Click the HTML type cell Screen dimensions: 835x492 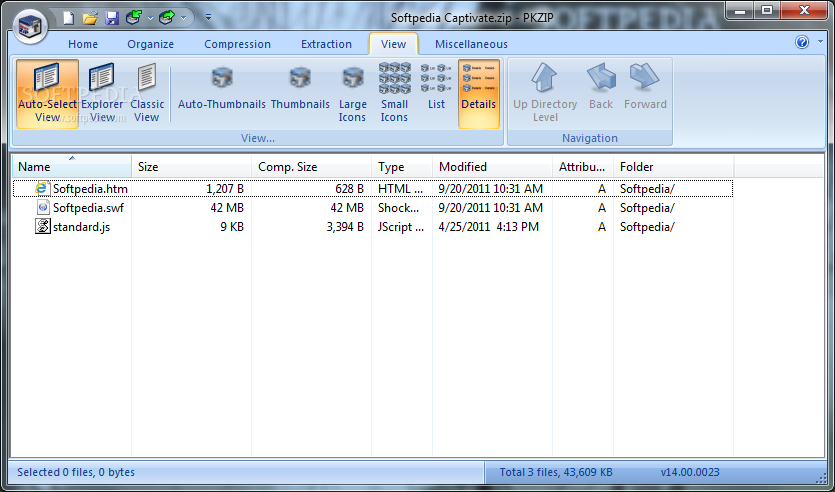(x=400, y=188)
